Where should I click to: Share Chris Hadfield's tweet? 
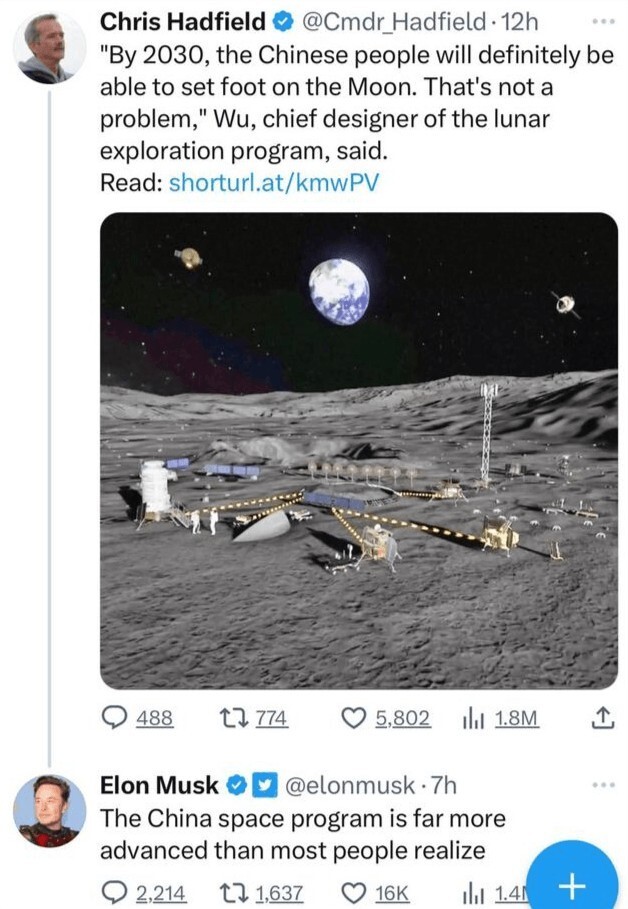pyautogui.click(x=602, y=717)
